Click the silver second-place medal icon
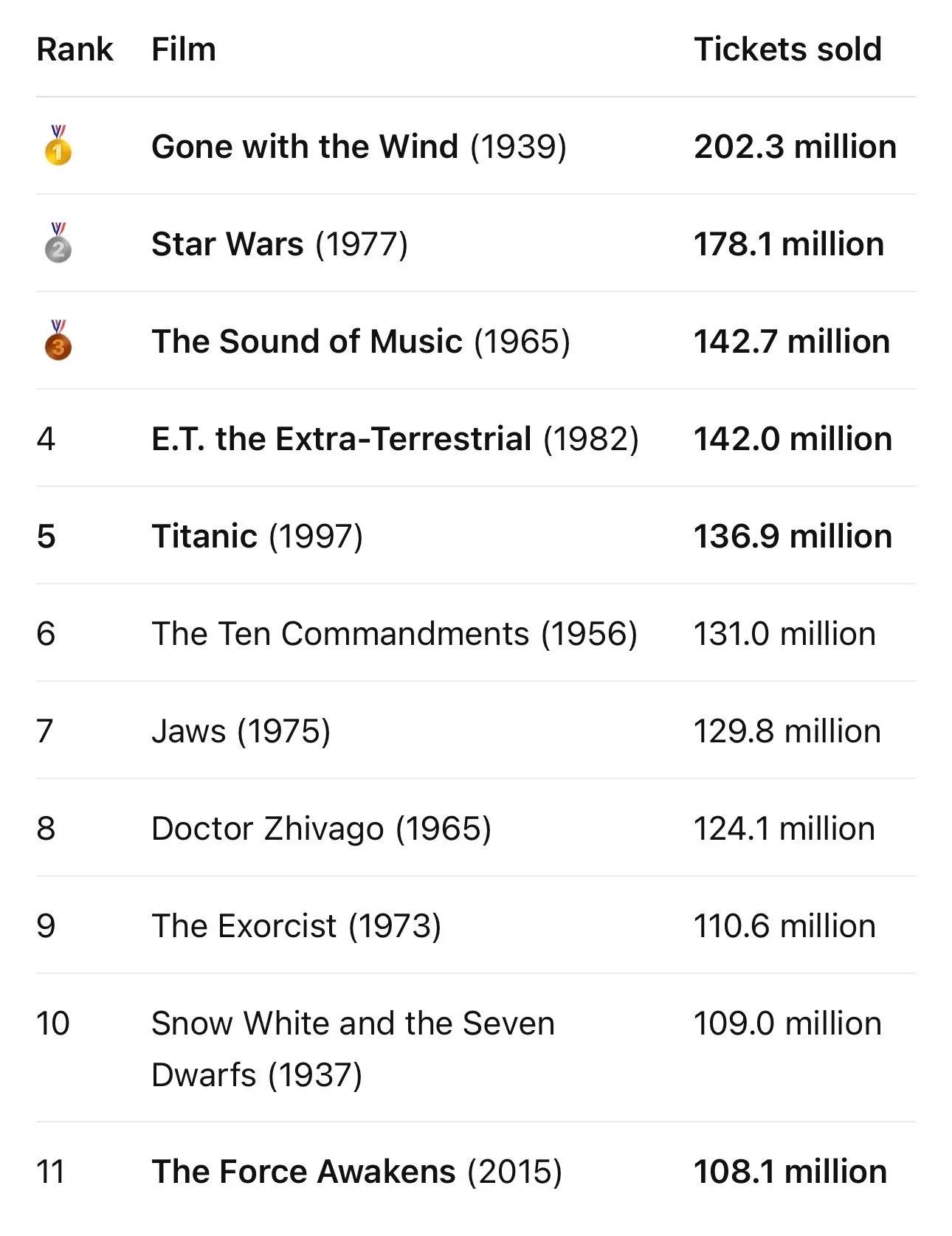This screenshot has height=1236, width=952. coord(58,243)
